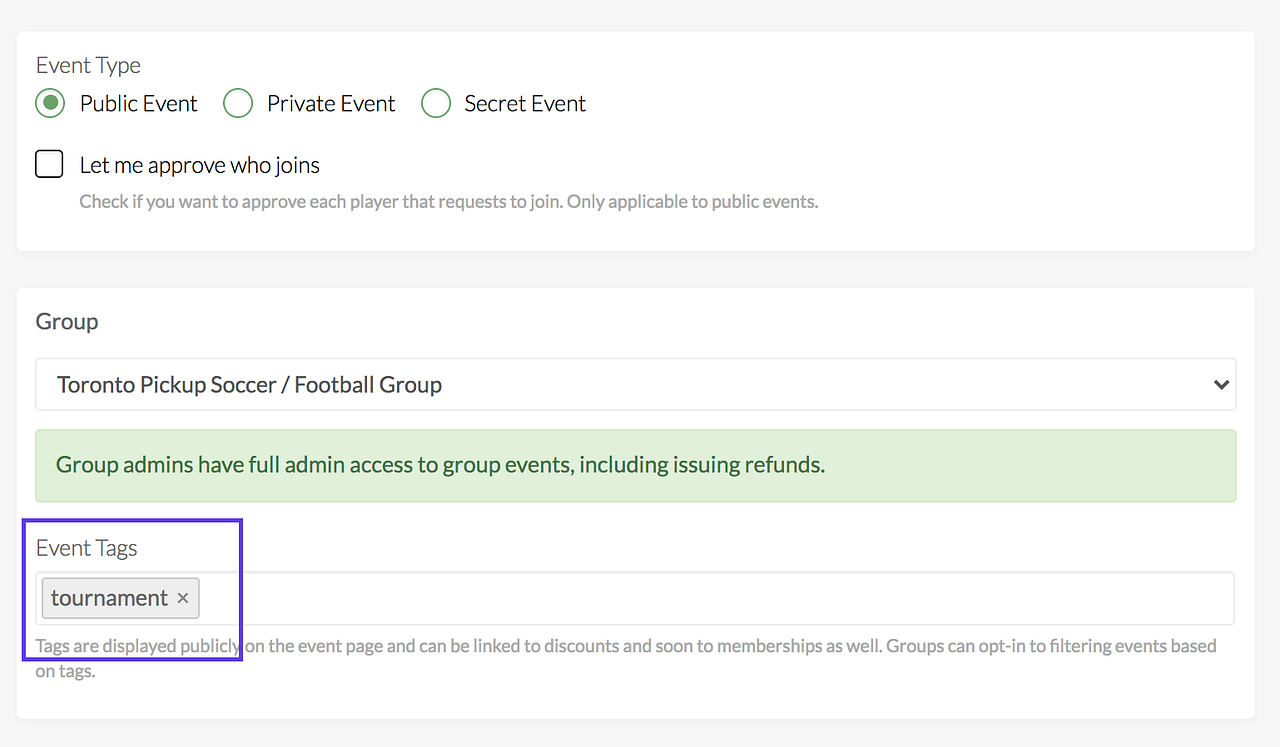Click the "Let me approve who joins" label

pos(200,165)
